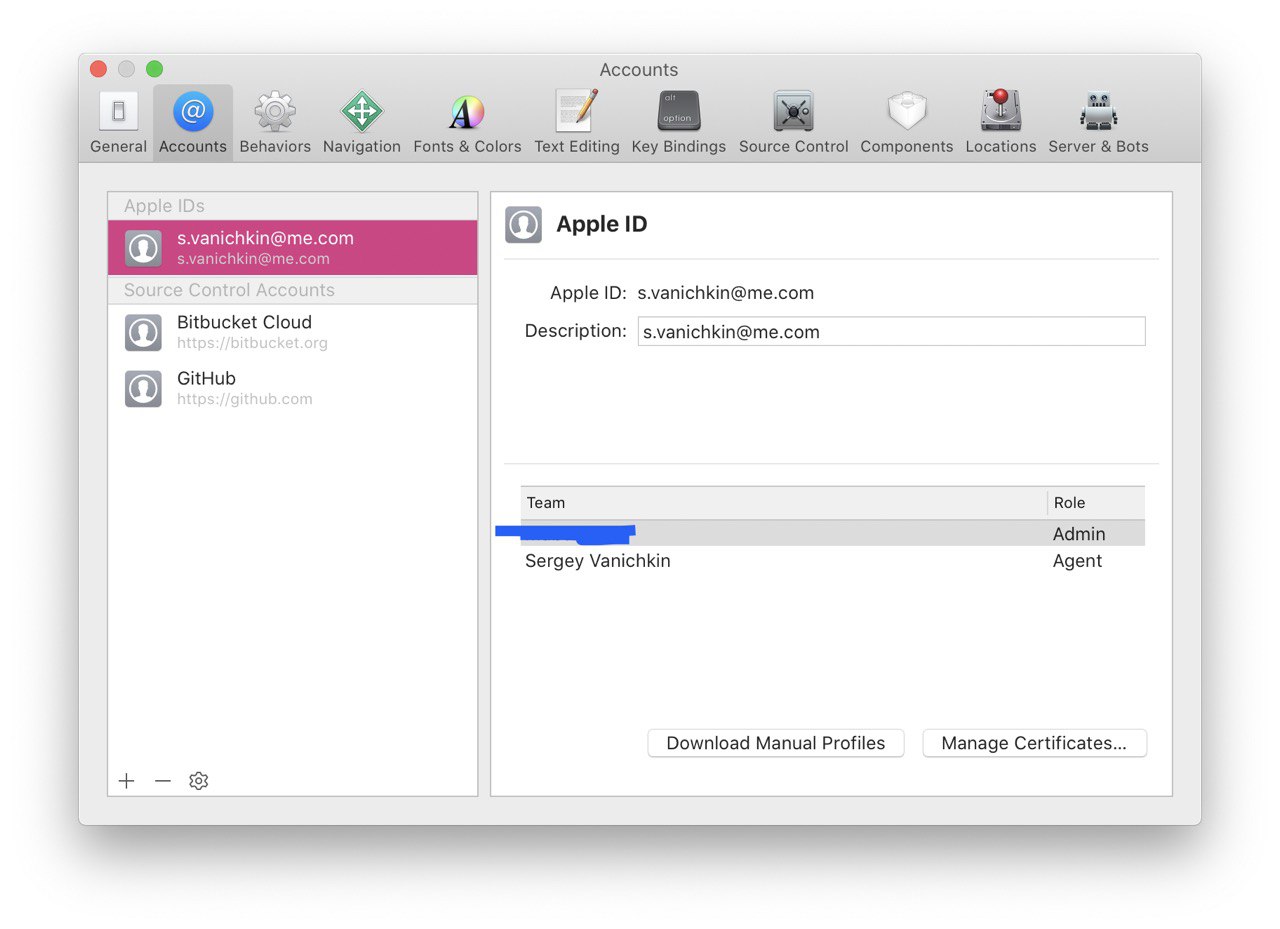Click the Apple IDs section header

tap(293, 206)
